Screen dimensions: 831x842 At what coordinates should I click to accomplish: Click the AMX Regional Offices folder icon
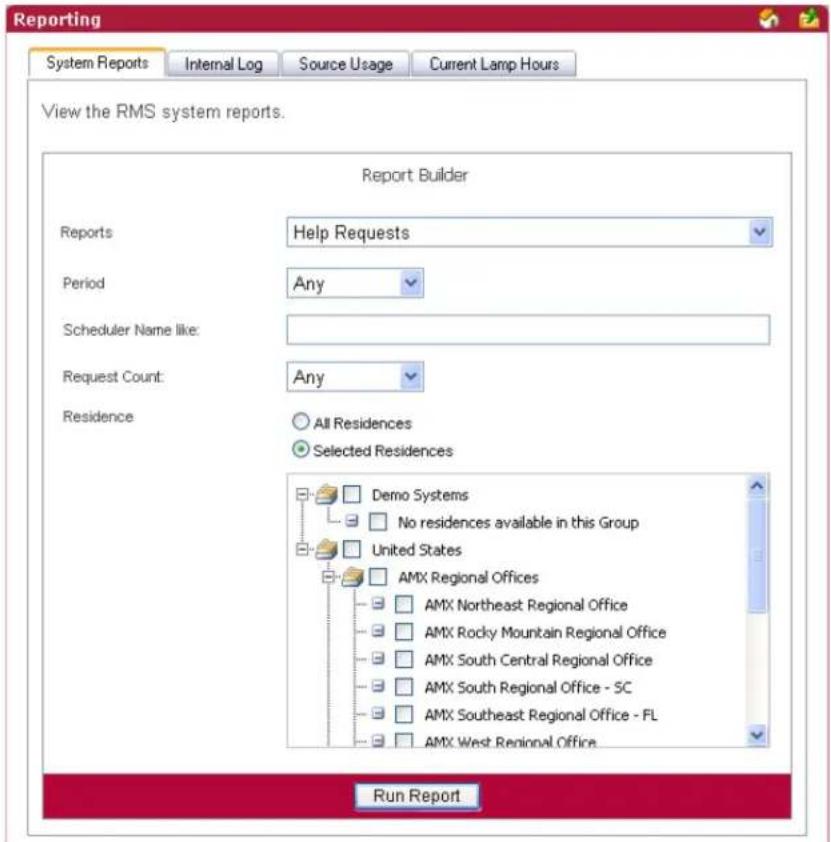(353, 577)
